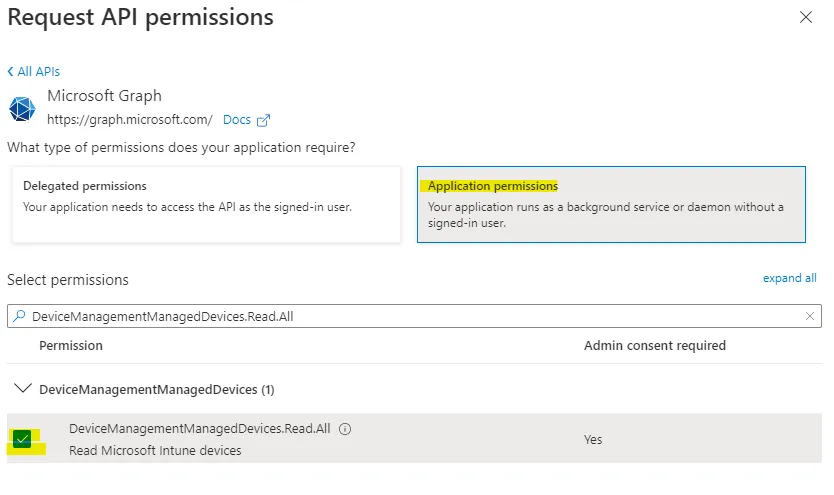Click the Yes admin consent value
Screen dimensions: 834x495
(x=593, y=440)
